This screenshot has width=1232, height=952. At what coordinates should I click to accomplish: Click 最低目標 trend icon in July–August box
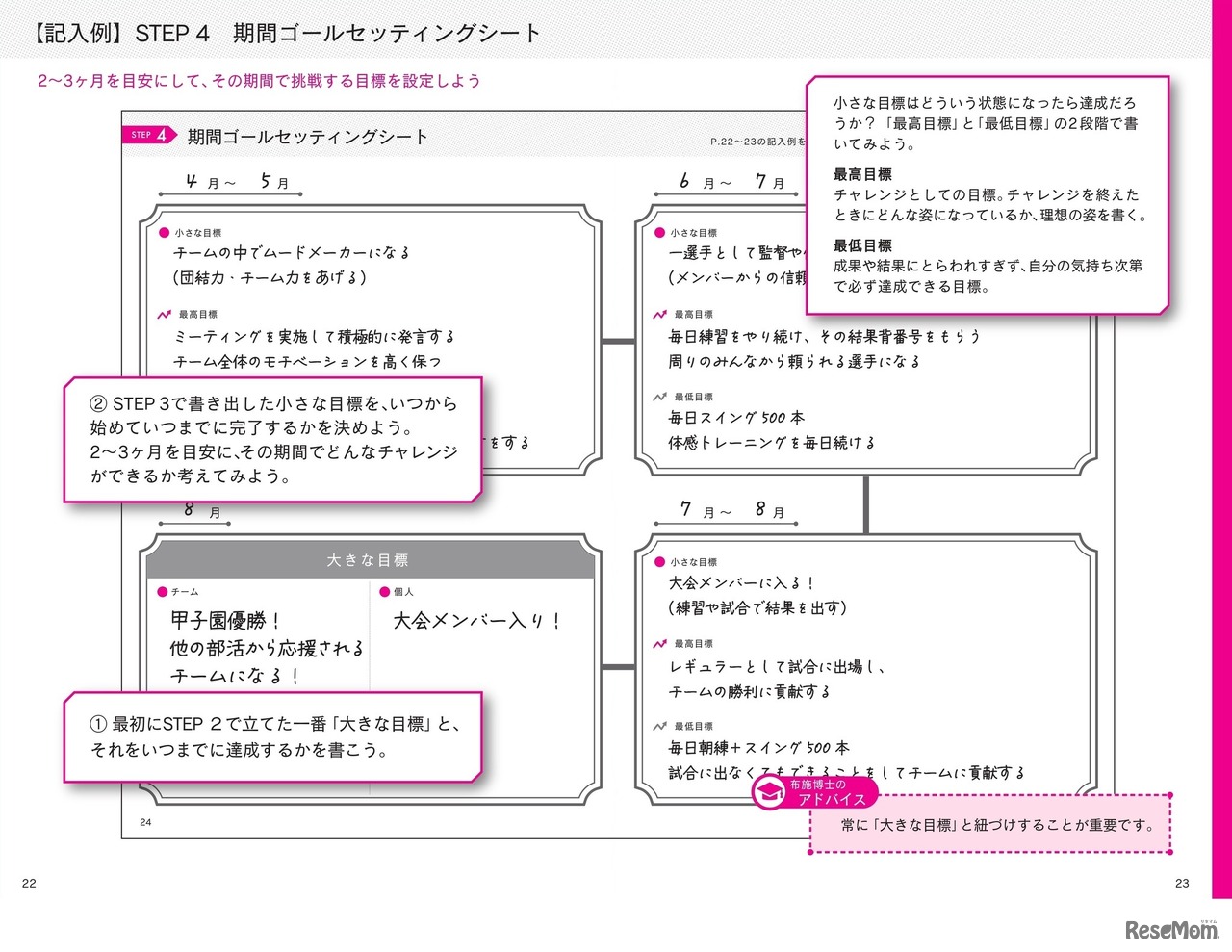(659, 727)
